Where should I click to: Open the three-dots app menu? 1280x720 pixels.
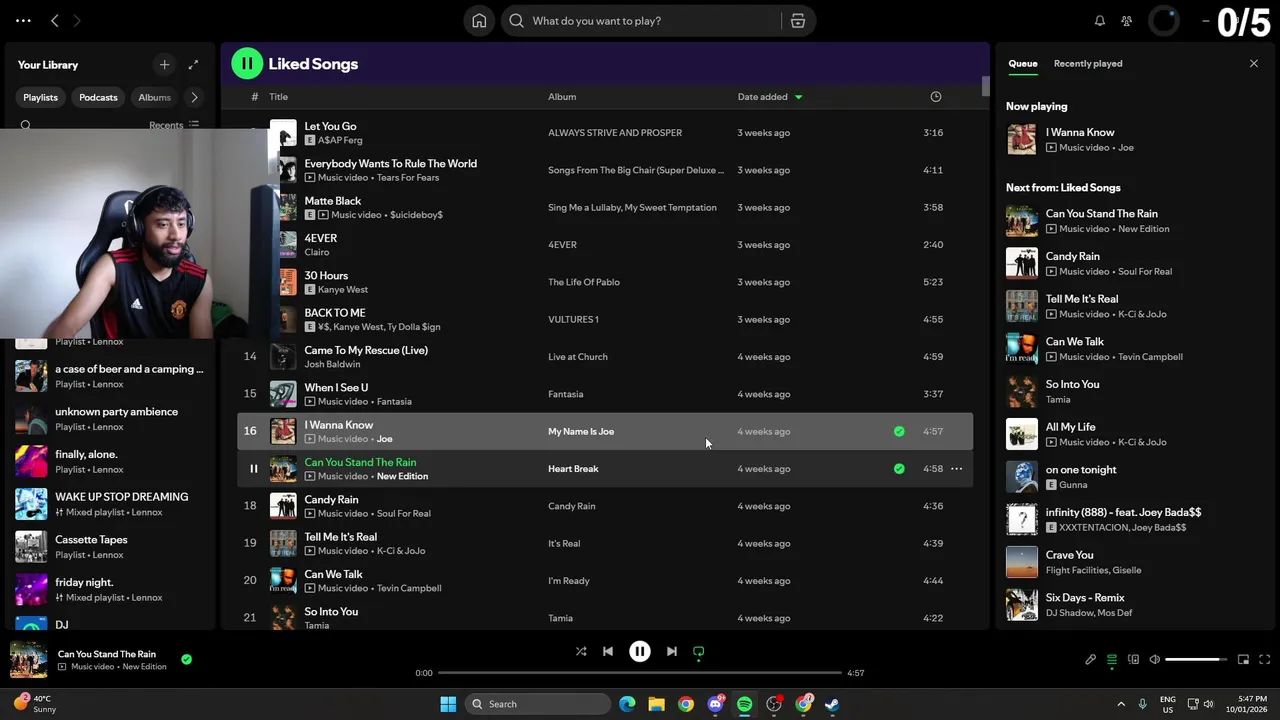pyautogui.click(x=23, y=21)
